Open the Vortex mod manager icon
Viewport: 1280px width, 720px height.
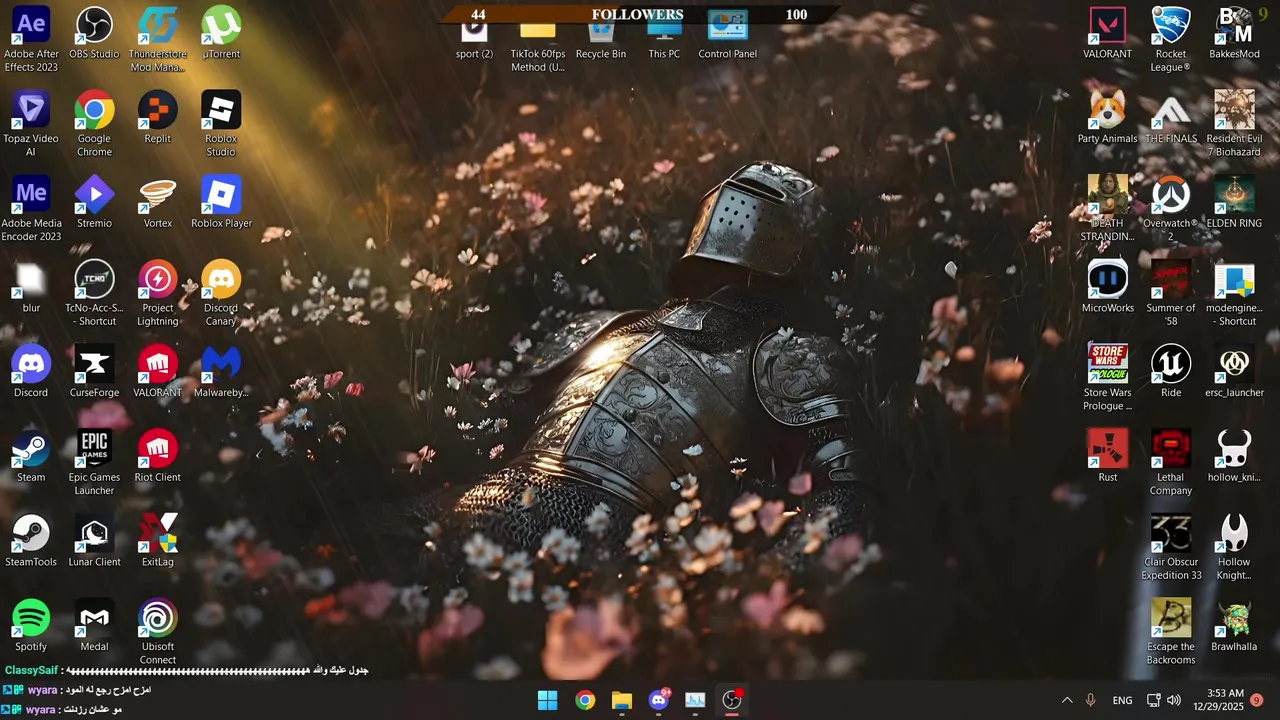click(157, 203)
